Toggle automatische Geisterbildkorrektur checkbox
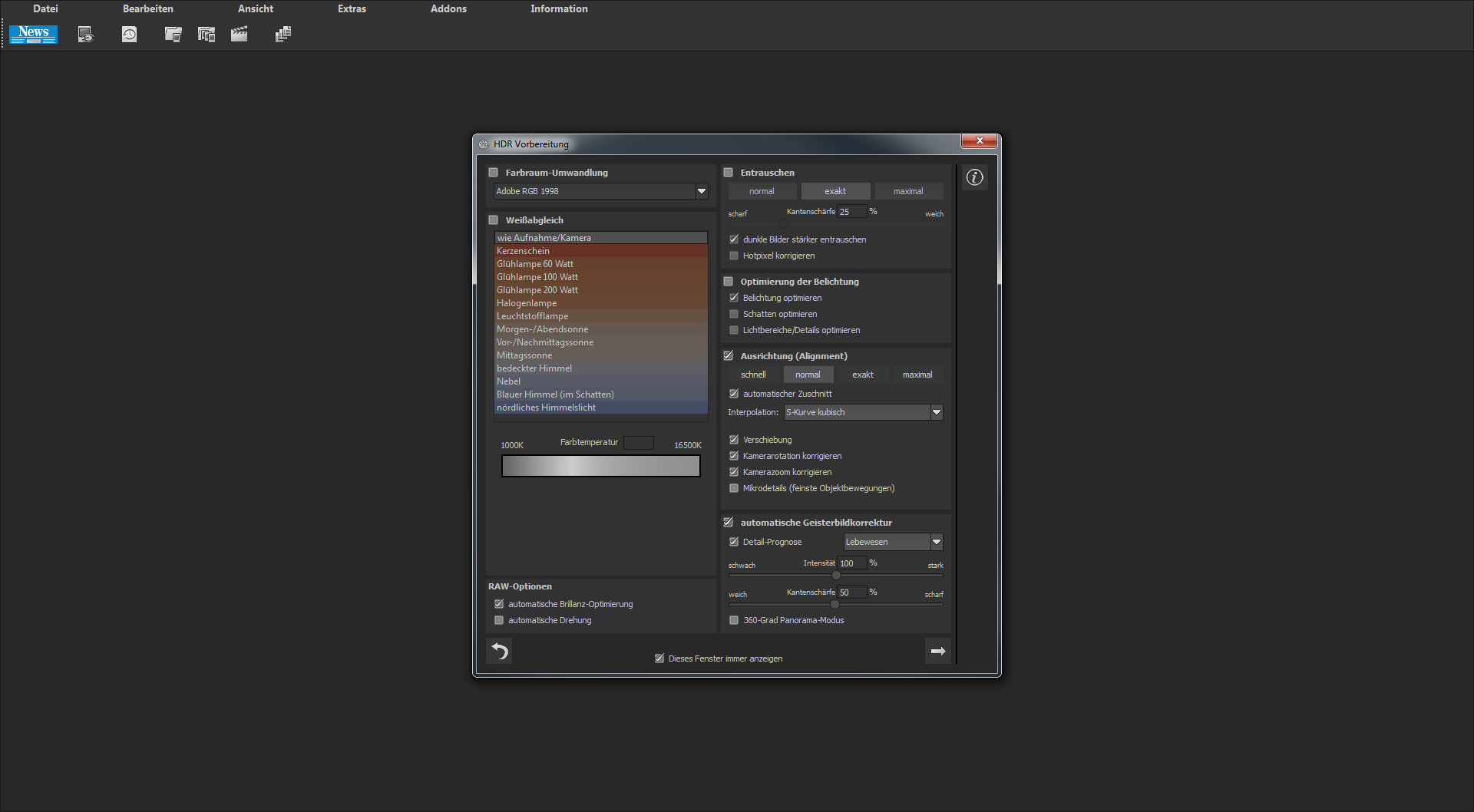This screenshot has height=812, width=1474. (x=729, y=523)
